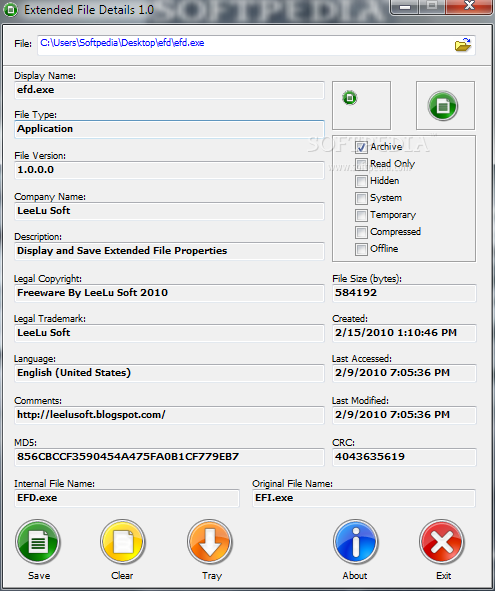Click the large file icon preview

coord(443,106)
